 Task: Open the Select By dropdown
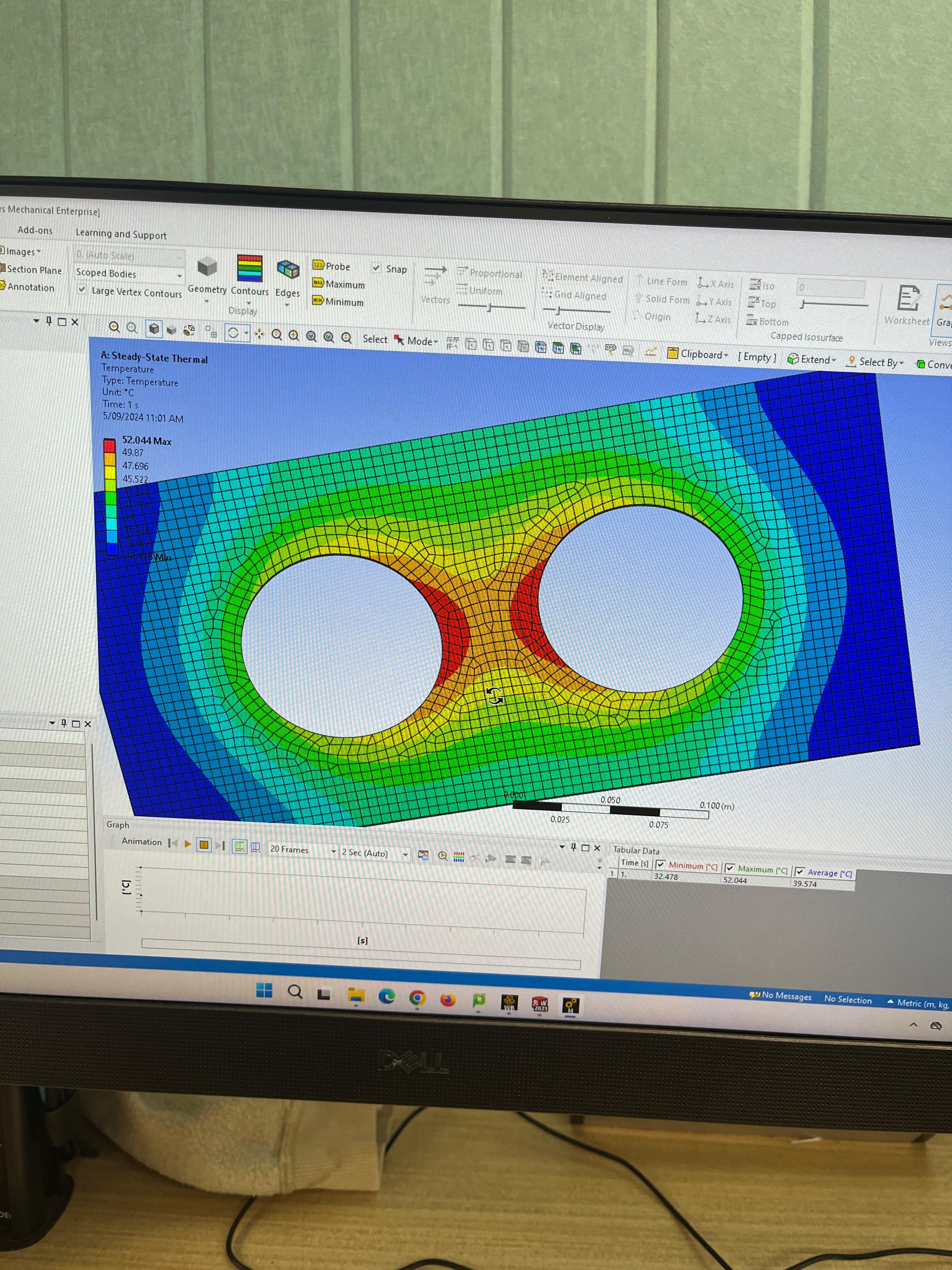pyautogui.click(x=875, y=362)
